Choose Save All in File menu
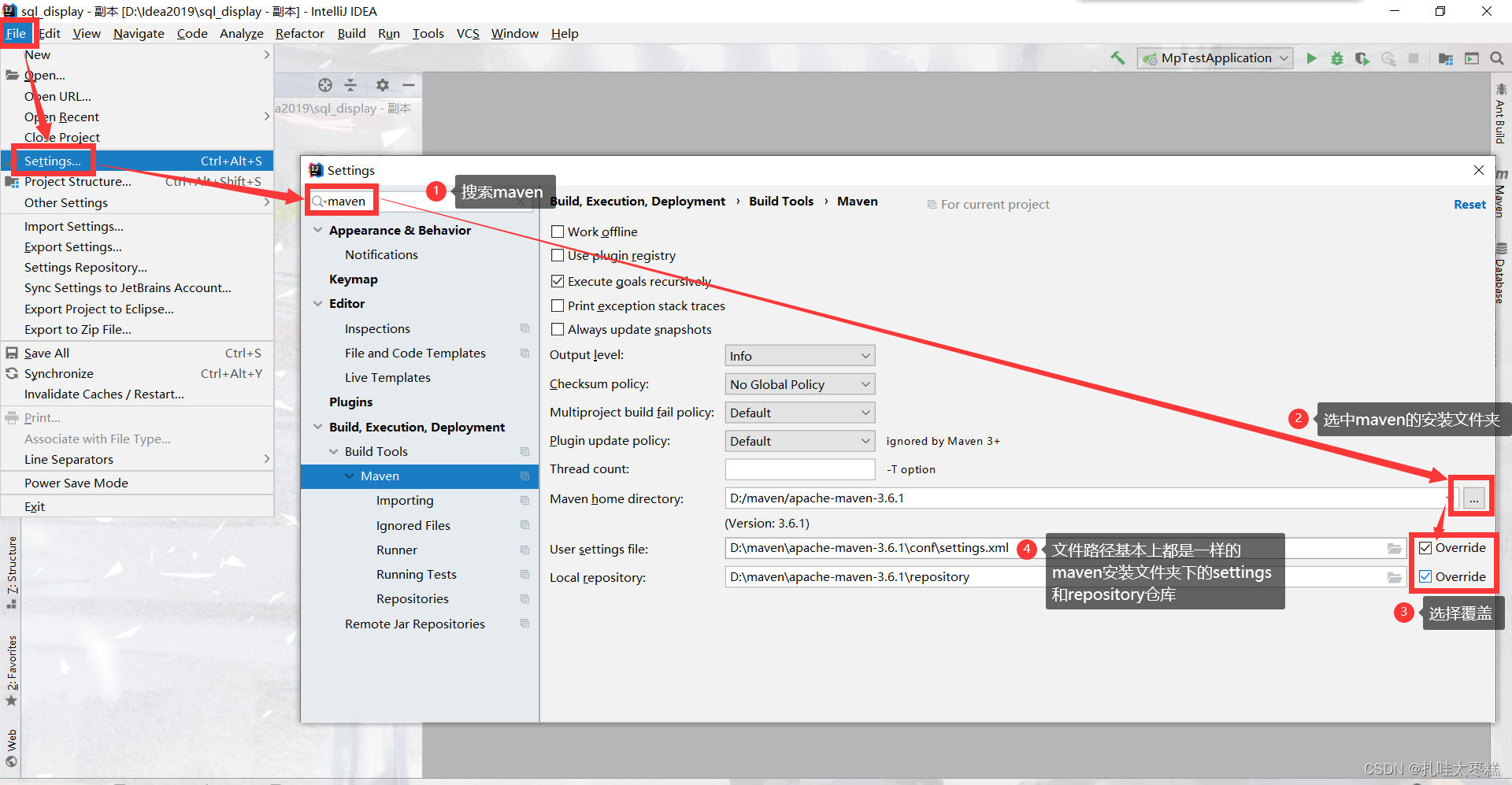The height and width of the screenshot is (785, 1512). [x=137, y=353]
